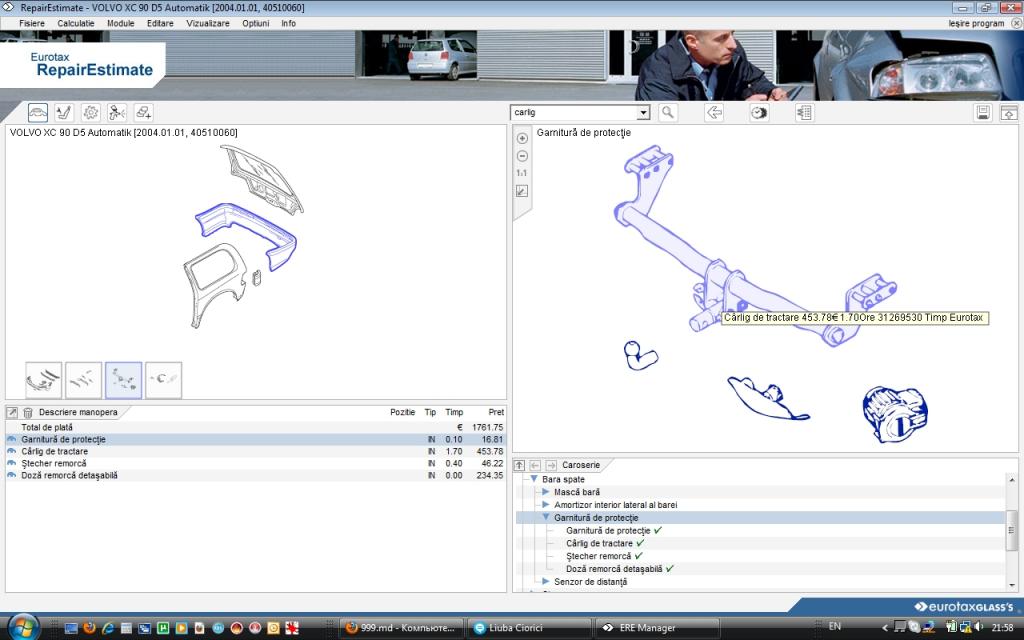Toggle the checked Ştecher remorcă tree item
The image size is (1024, 640).
(605, 556)
